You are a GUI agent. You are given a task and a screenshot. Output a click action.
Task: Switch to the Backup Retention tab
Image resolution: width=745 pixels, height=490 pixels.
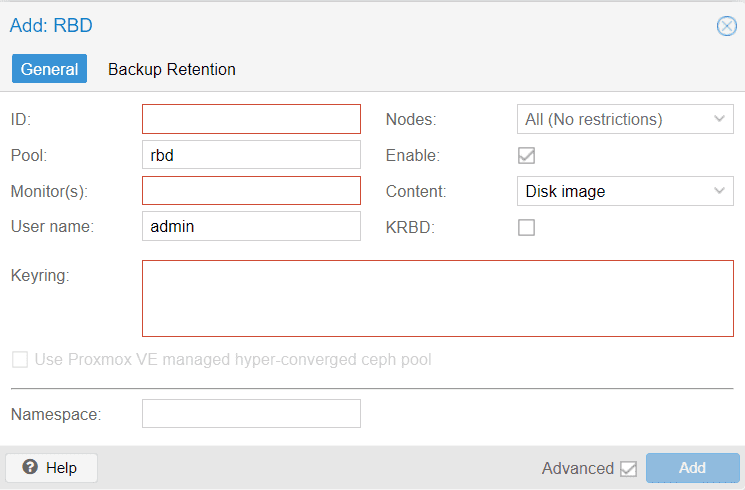[x=172, y=69]
